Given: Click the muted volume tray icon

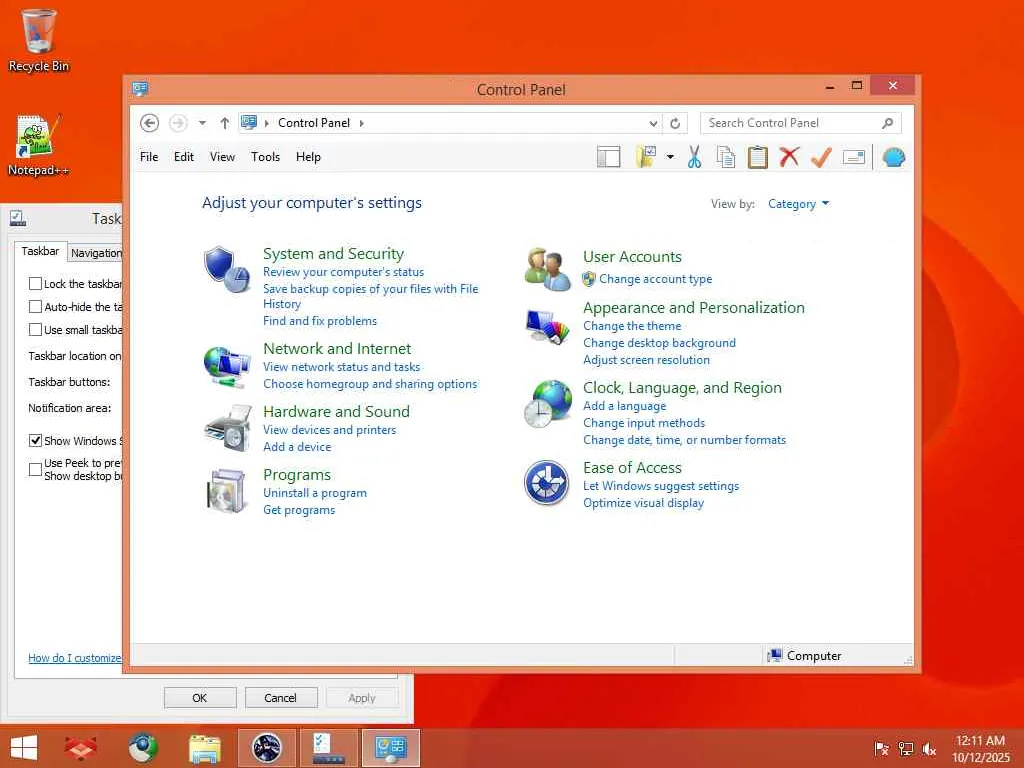Looking at the screenshot, I should coord(929,749).
